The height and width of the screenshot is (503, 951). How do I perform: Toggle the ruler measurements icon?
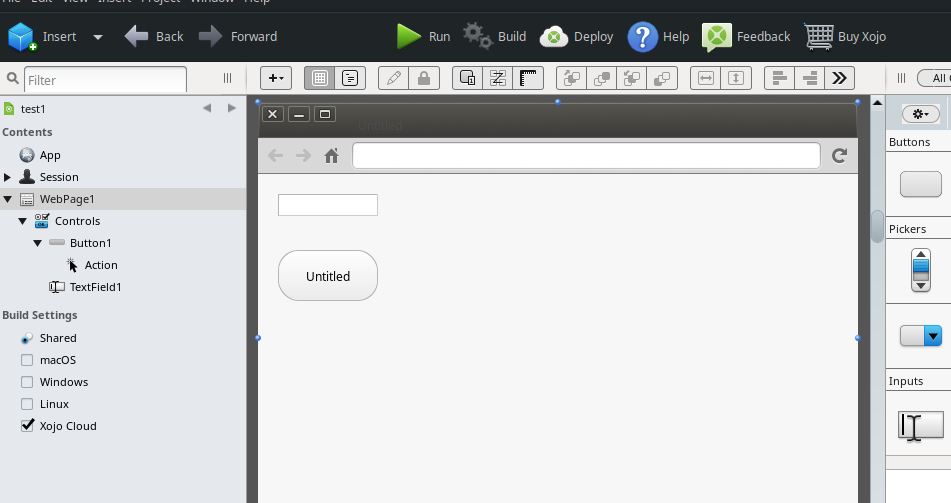click(528, 78)
